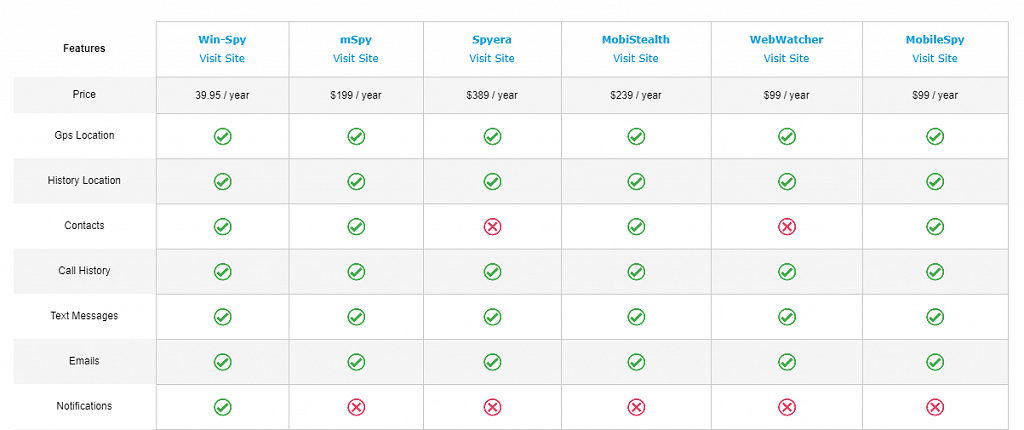Image resolution: width=1024 pixels, height=430 pixels.
Task: Click Visit Site under mSpy
Action: coord(356,58)
